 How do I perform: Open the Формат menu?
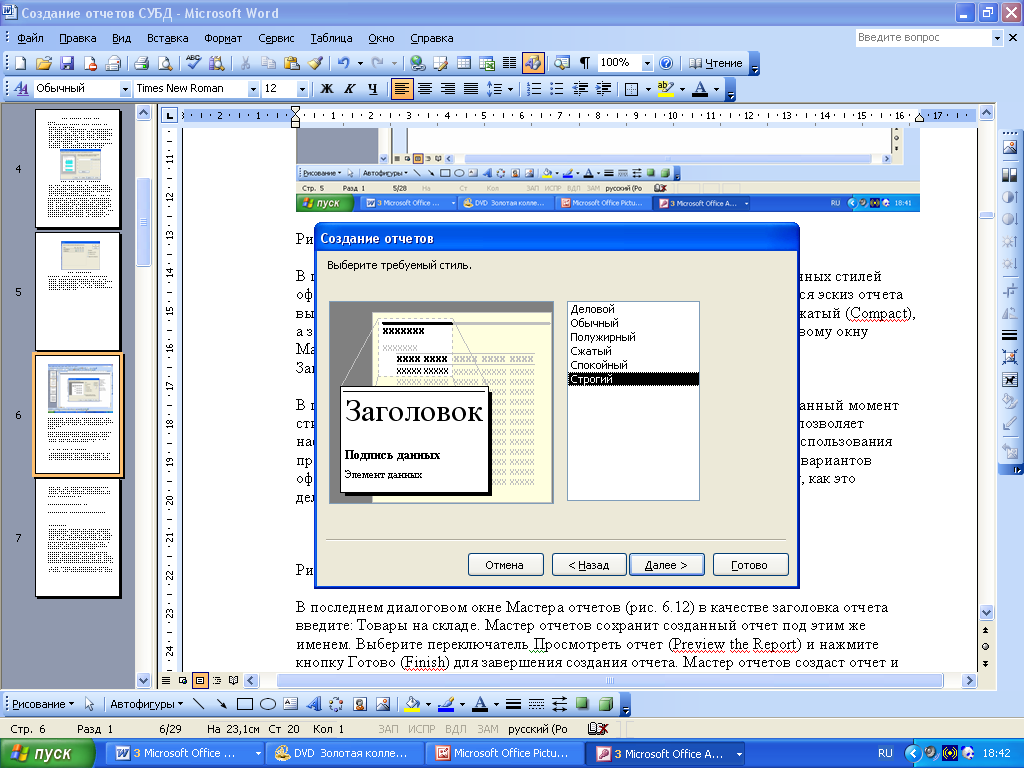tap(223, 38)
